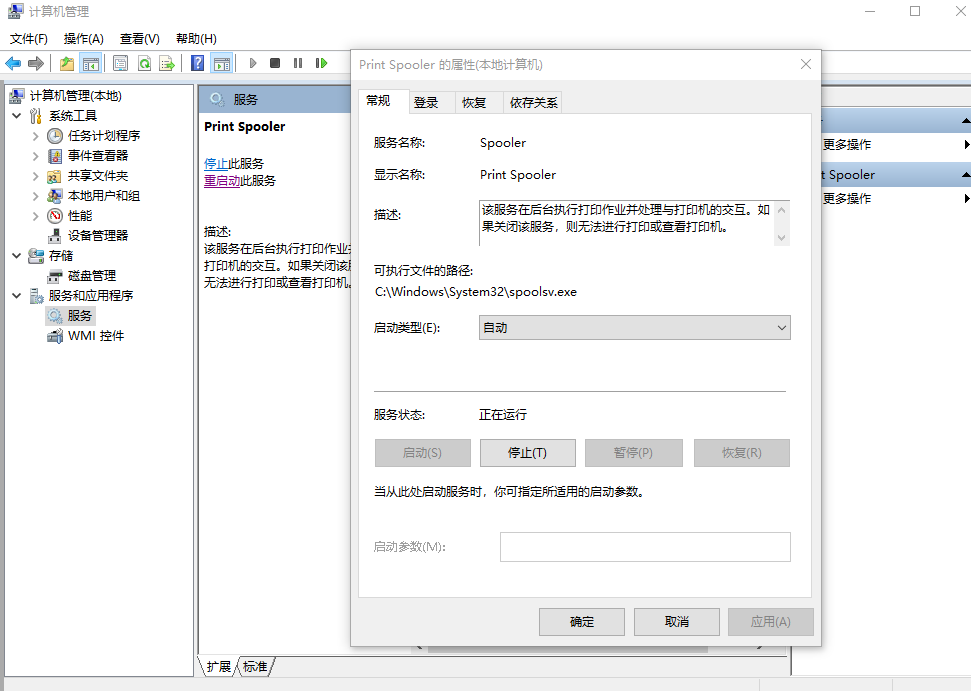Switch to the 依存关系 tab
Viewport: 971px width, 691px height.
pos(533,103)
